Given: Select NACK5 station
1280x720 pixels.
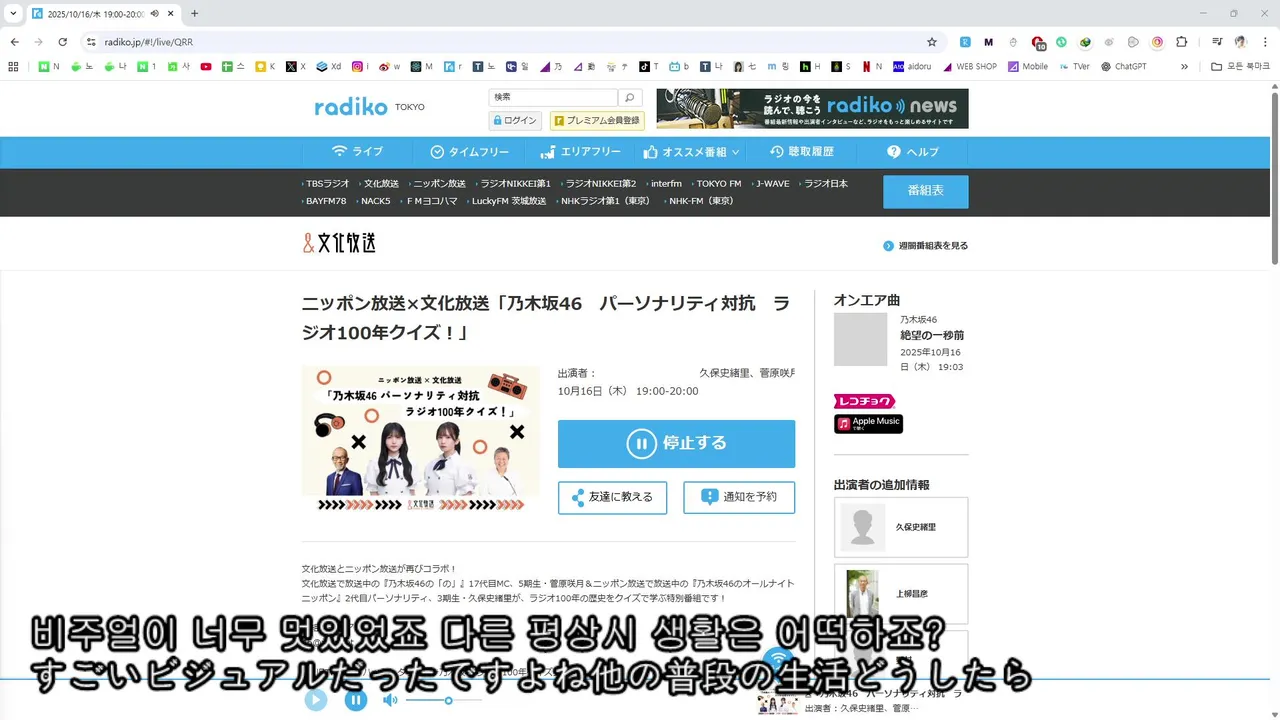Looking at the screenshot, I should pyautogui.click(x=375, y=201).
